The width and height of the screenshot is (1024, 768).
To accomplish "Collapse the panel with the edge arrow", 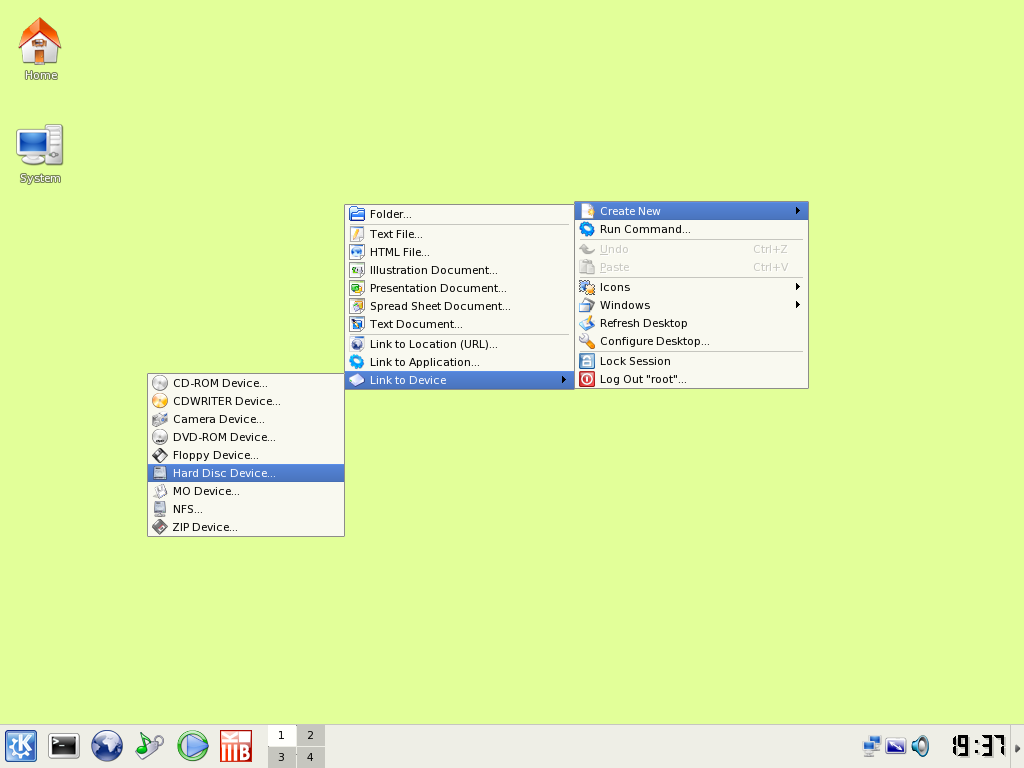I will click(1017, 748).
